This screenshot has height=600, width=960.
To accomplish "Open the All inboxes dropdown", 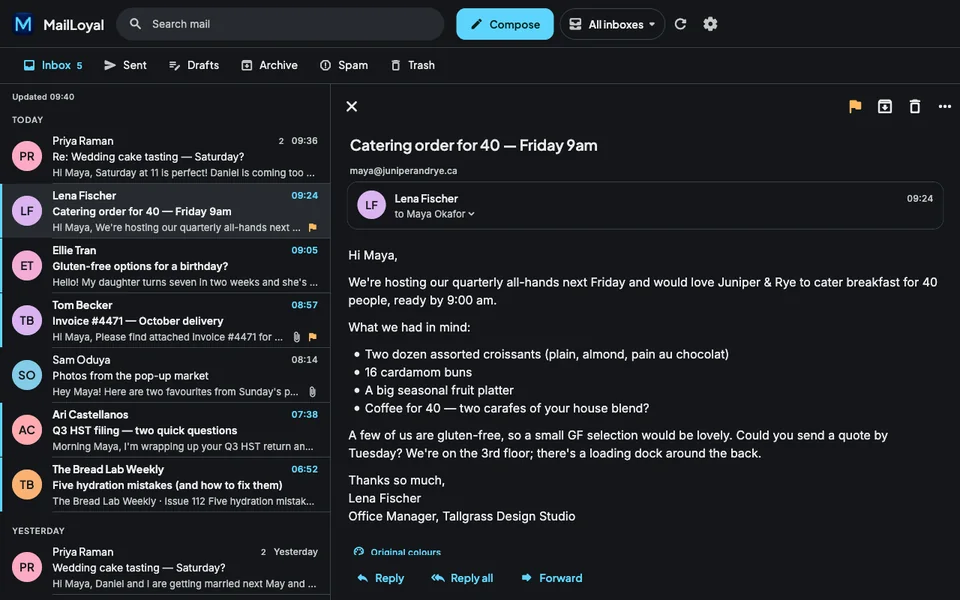I will tap(612, 24).
